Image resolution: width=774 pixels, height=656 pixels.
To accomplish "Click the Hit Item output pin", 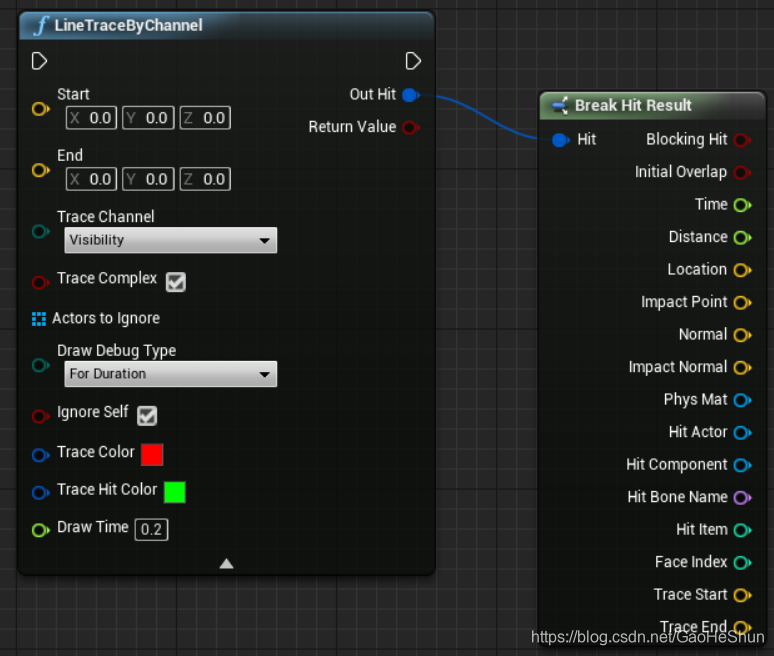I will 742,530.
